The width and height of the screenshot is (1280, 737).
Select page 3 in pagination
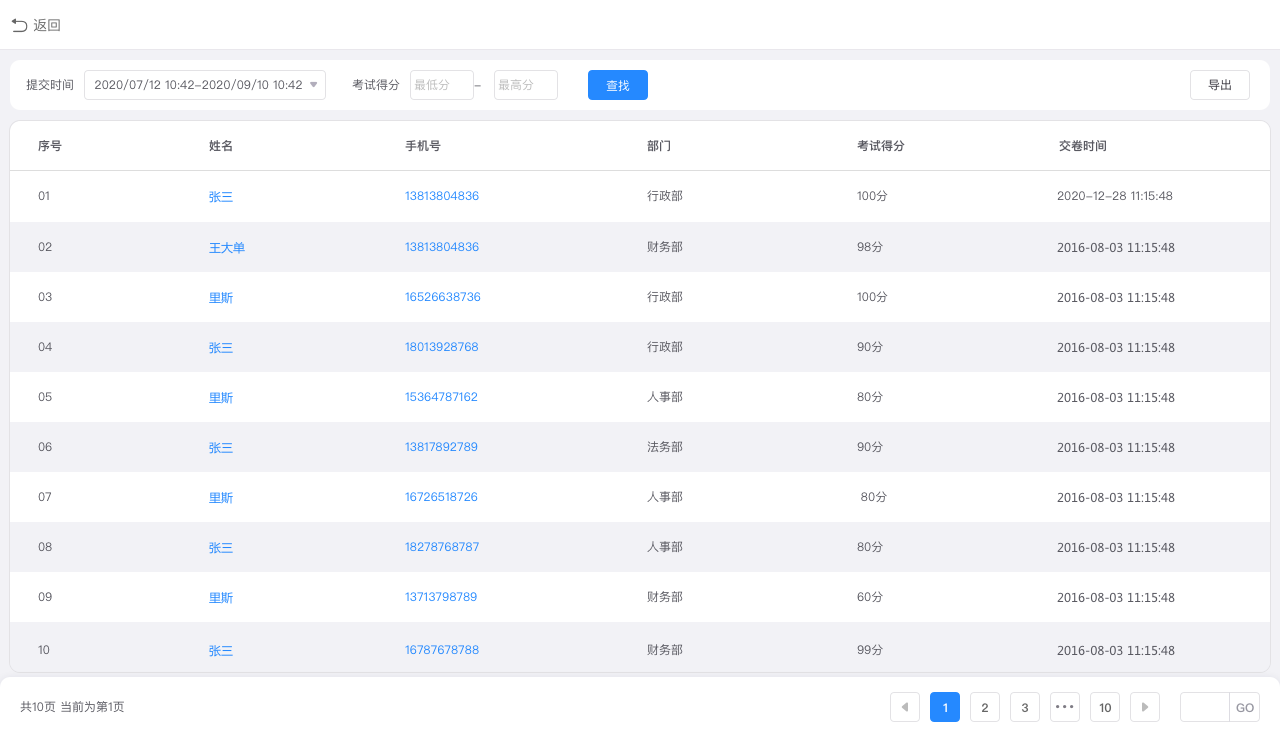click(x=1024, y=707)
